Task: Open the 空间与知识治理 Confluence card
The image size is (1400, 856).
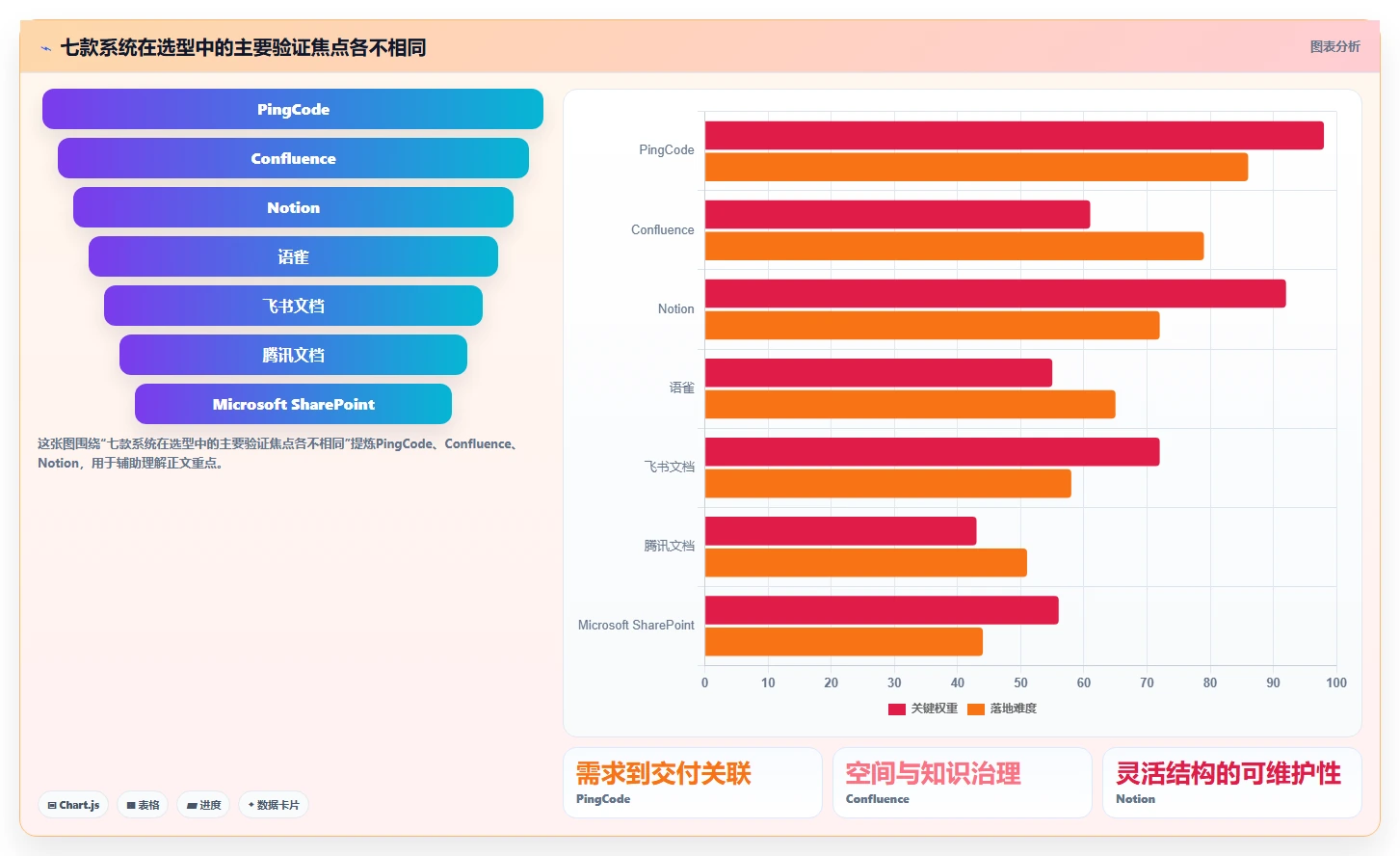Action: click(x=962, y=783)
